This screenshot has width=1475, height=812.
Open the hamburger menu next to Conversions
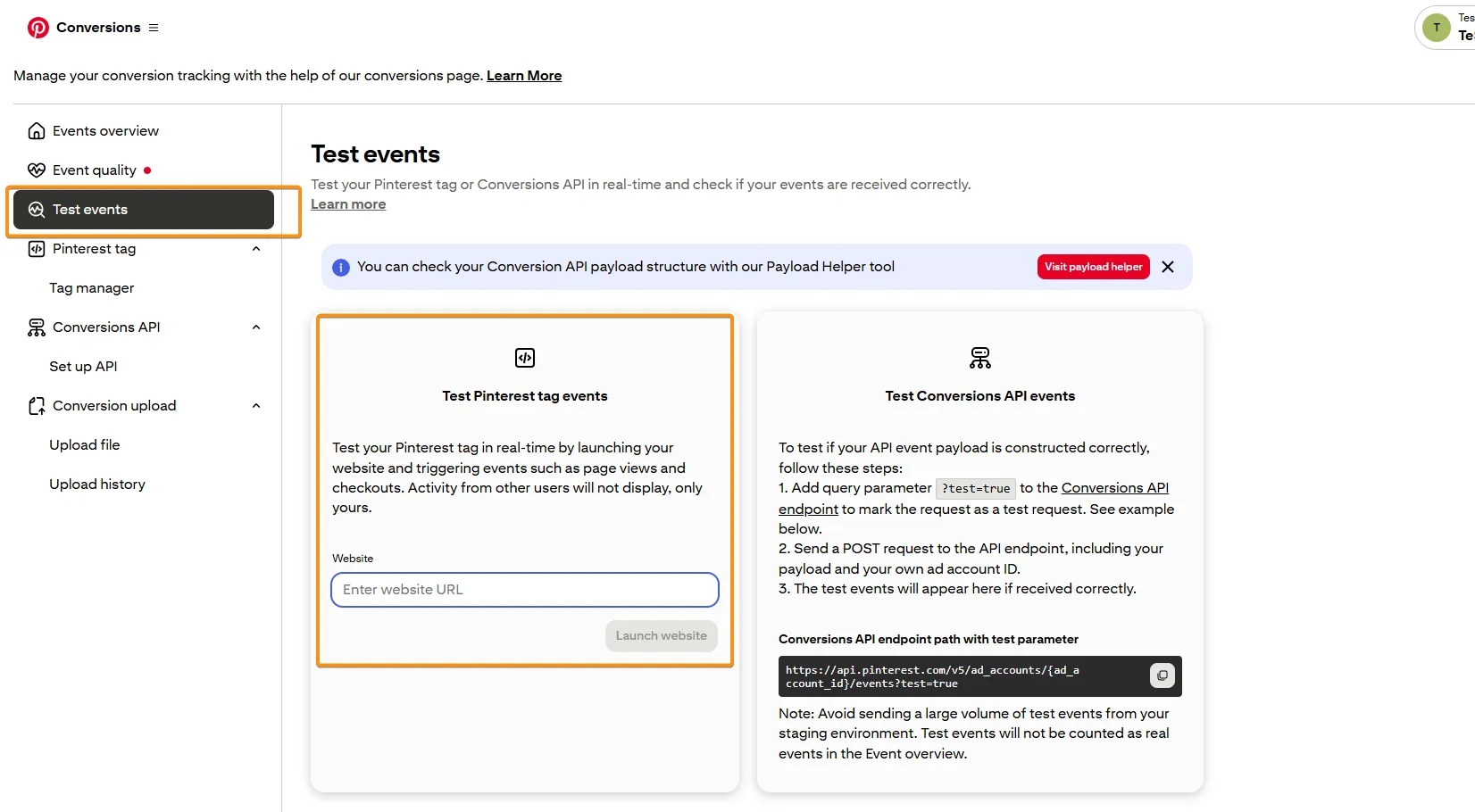(154, 28)
